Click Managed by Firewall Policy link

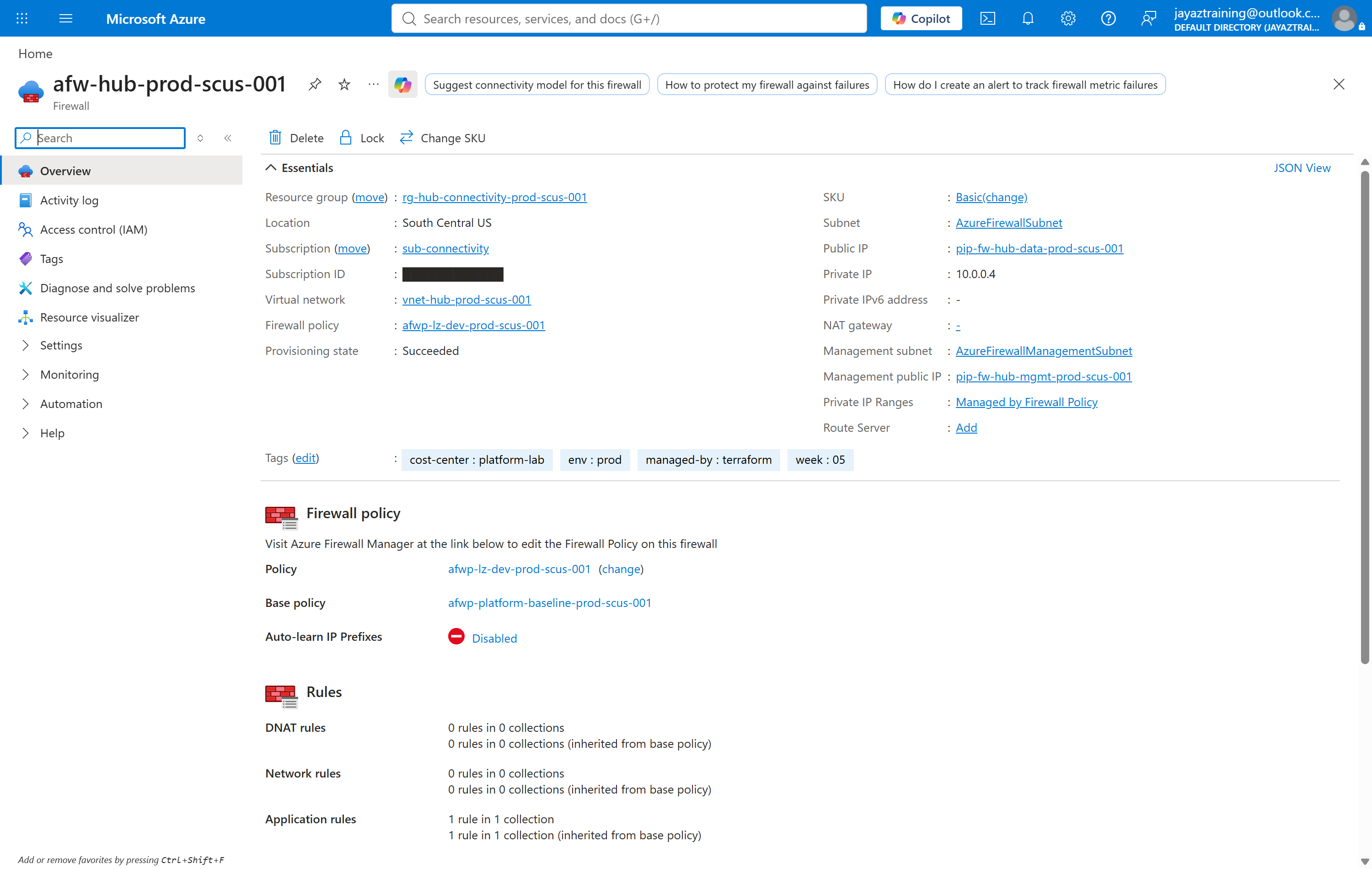pyautogui.click(x=1026, y=402)
